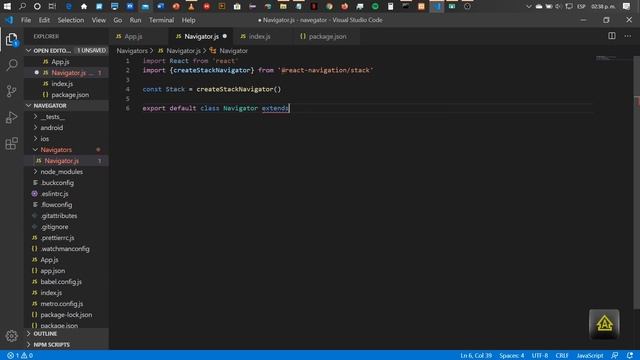Viewport: 640px width, 360px height.
Task: Open the Explorer view in activity bar
Action: click(12, 40)
